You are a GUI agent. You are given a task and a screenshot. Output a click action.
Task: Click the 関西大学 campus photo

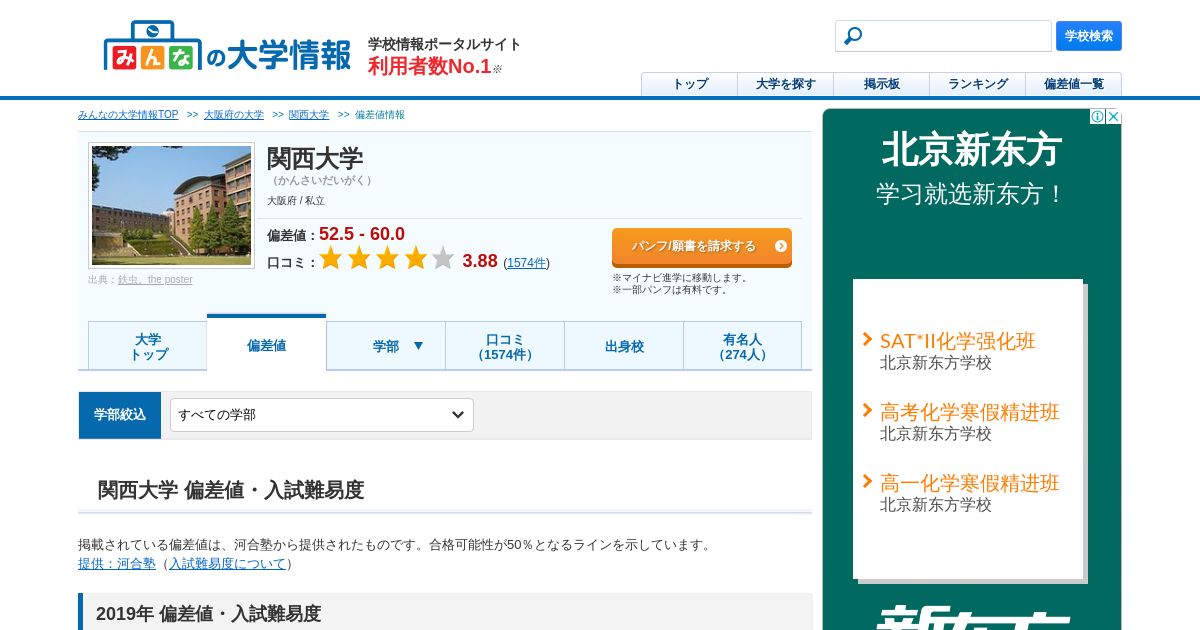click(172, 205)
